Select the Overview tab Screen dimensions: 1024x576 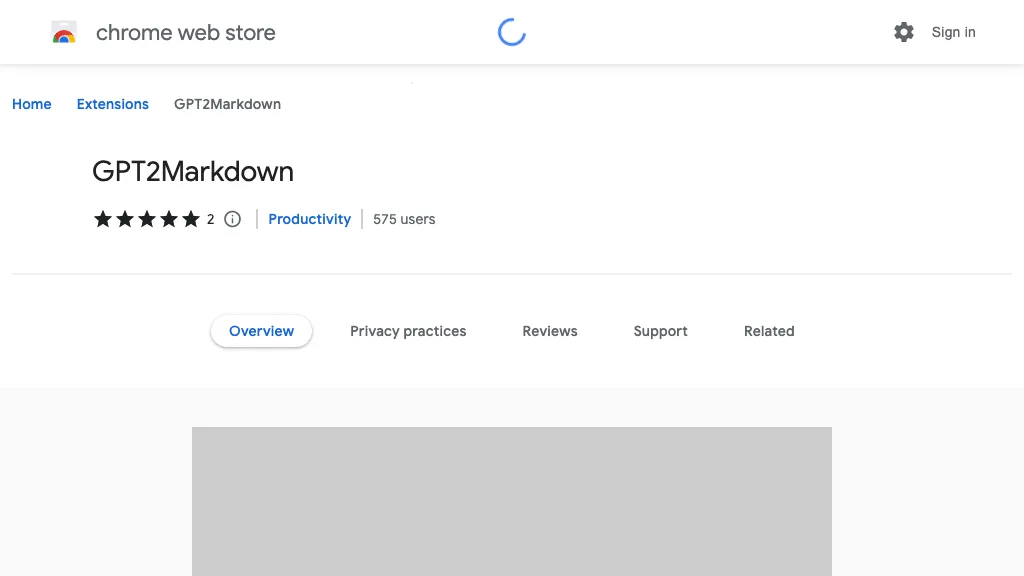pos(261,331)
